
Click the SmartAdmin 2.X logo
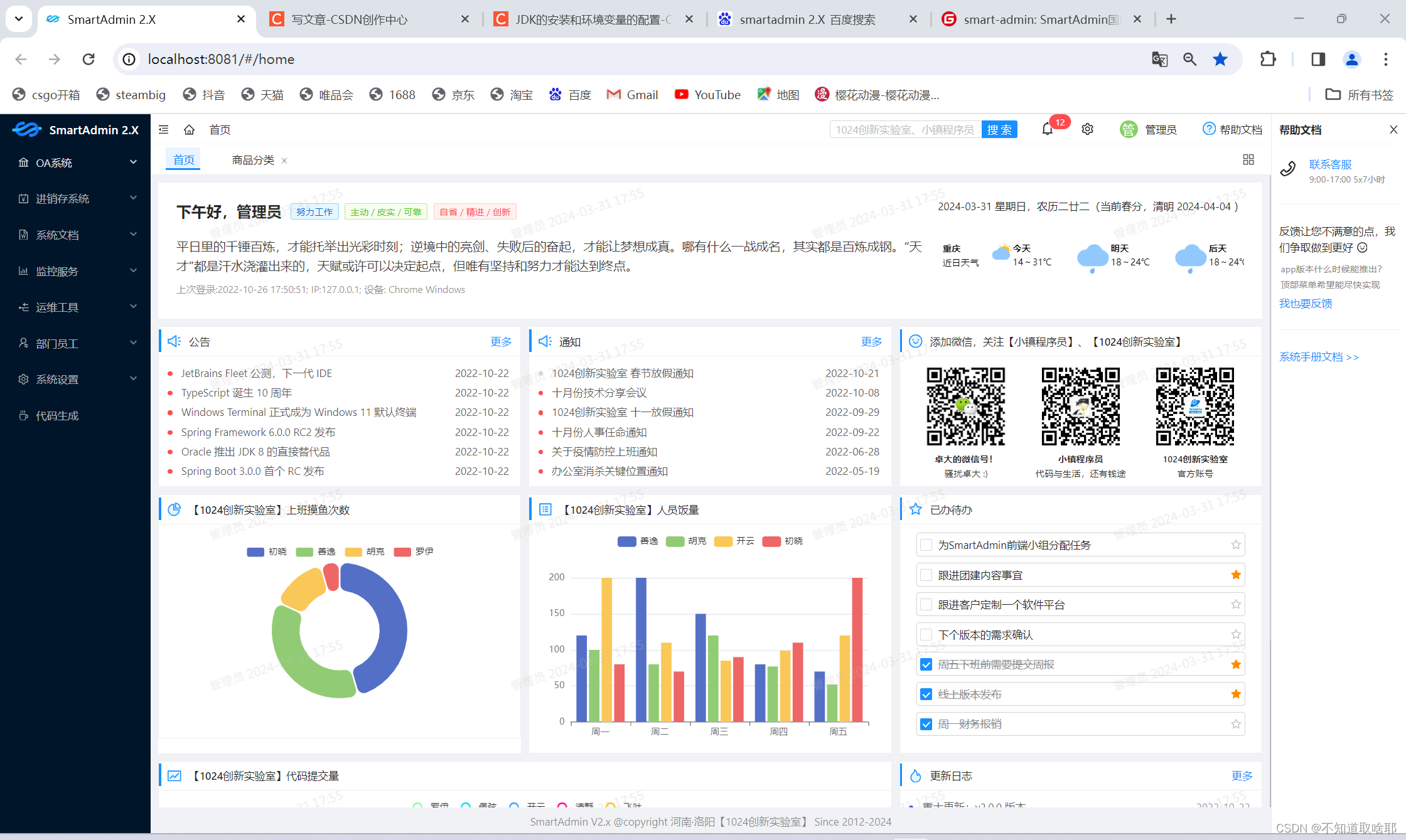(x=75, y=130)
